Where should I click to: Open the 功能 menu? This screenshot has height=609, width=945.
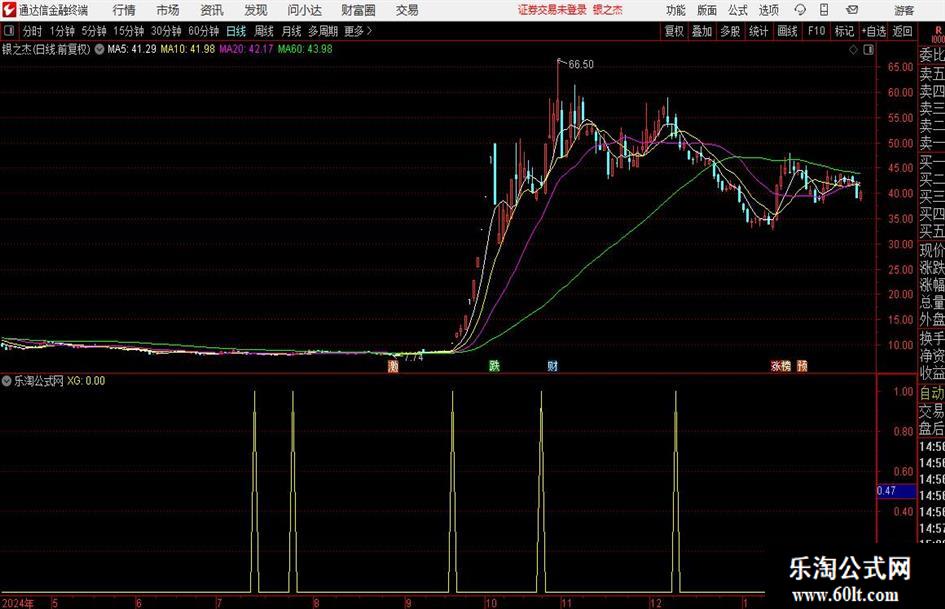[676, 10]
